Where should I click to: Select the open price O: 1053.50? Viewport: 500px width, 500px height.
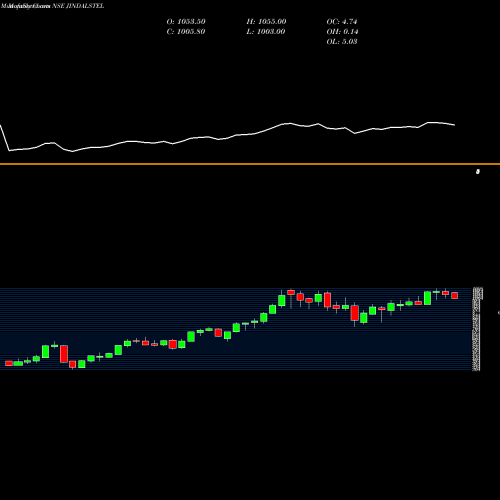click(186, 21)
